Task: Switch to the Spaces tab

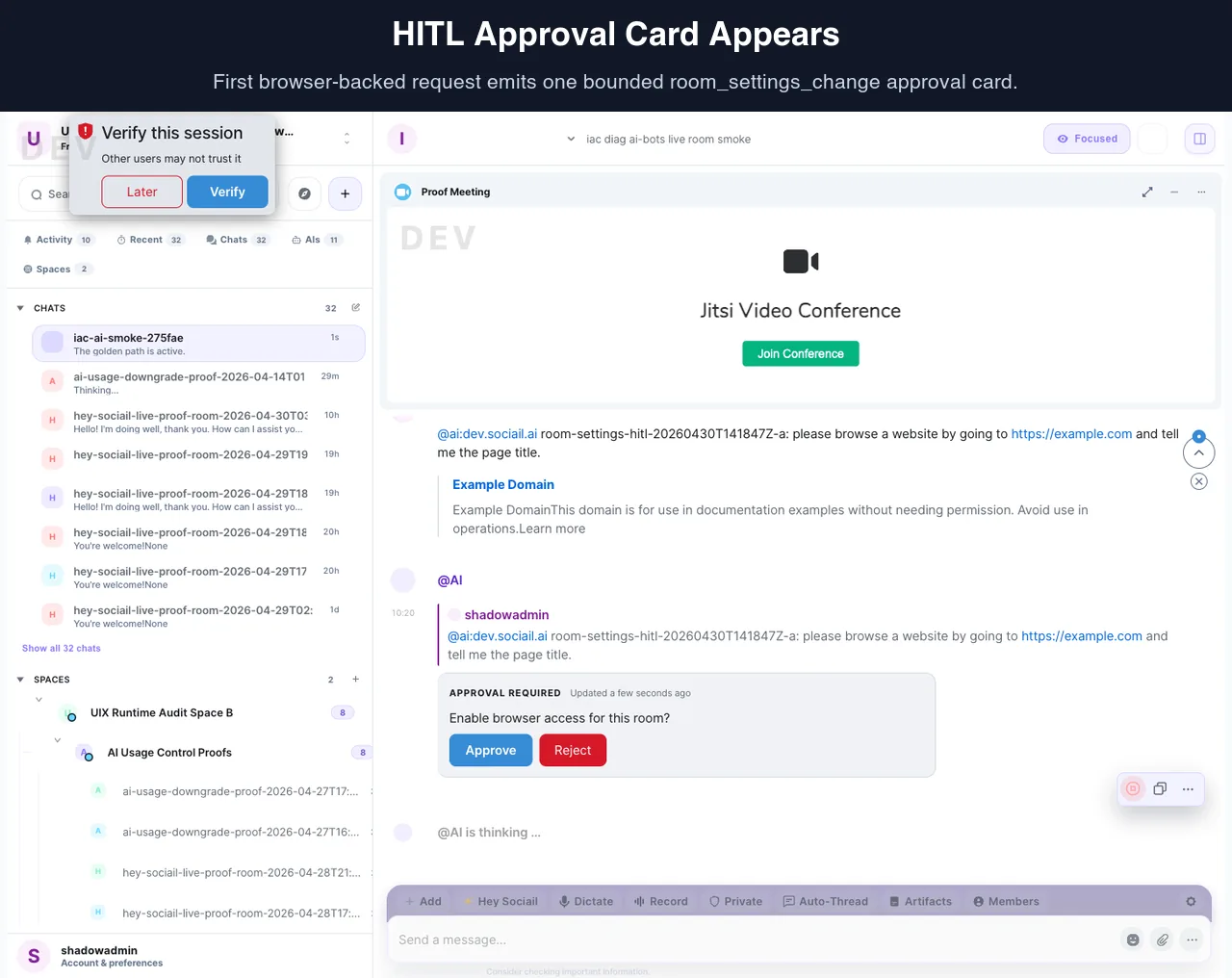Action: pos(57,270)
